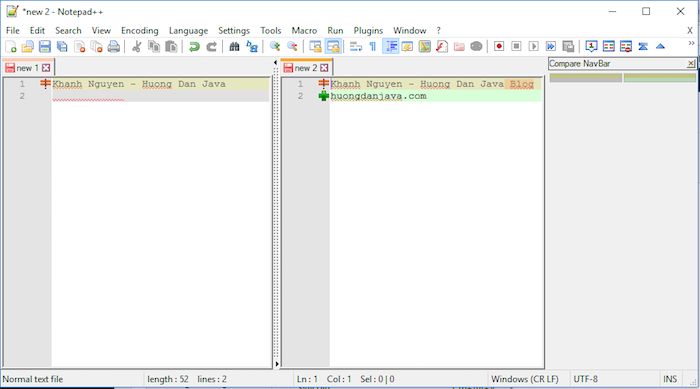This screenshot has height=389, width=700.
Task: Open the Run menu
Action: [335, 30]
